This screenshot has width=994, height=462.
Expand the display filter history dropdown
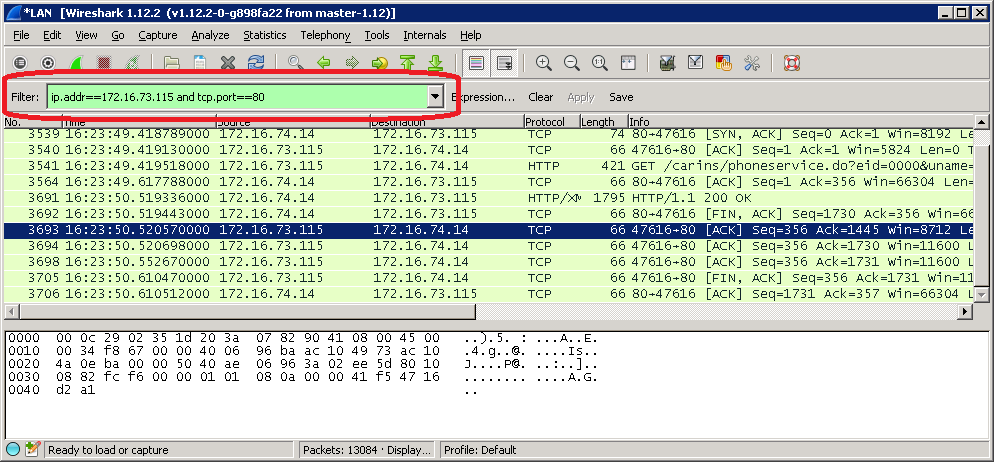(x=434, y=97)
